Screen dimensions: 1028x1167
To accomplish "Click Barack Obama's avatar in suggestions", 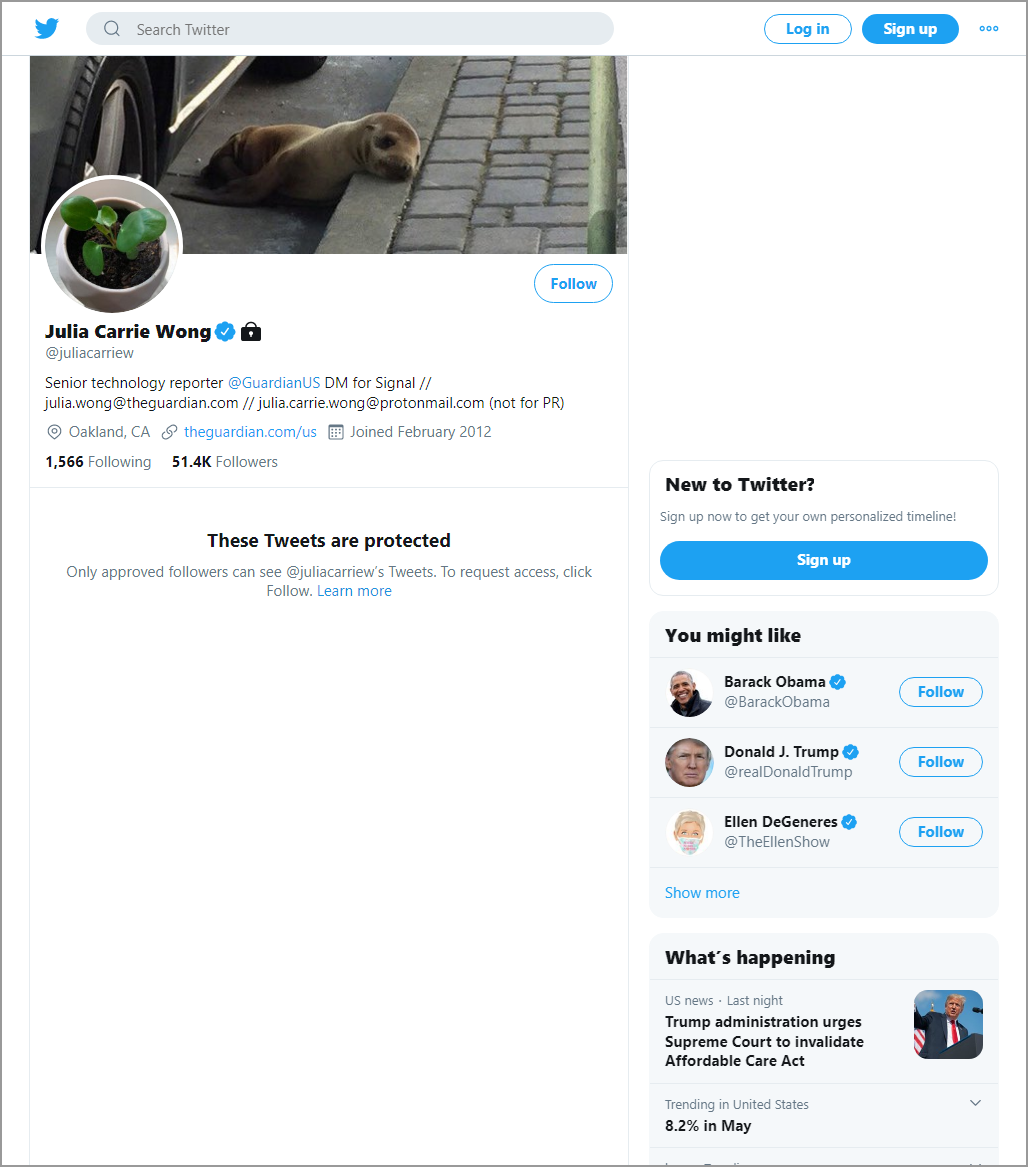I will point(689,693).
